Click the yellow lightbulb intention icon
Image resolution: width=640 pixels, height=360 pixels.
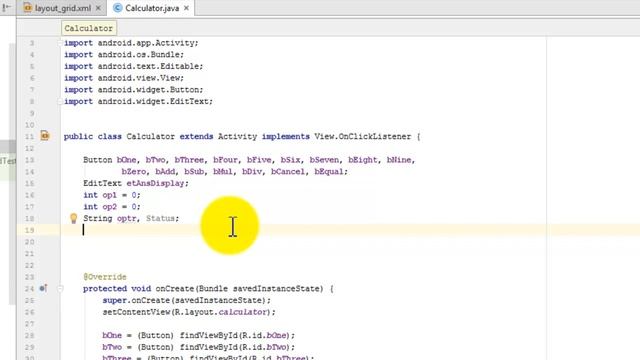(x=73, y=218)
